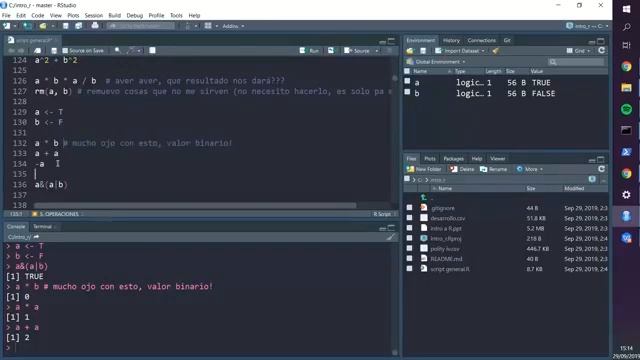This screenshot has height=360, width=640.
Task: Switch to the History tab
Action: click(451, 40)
